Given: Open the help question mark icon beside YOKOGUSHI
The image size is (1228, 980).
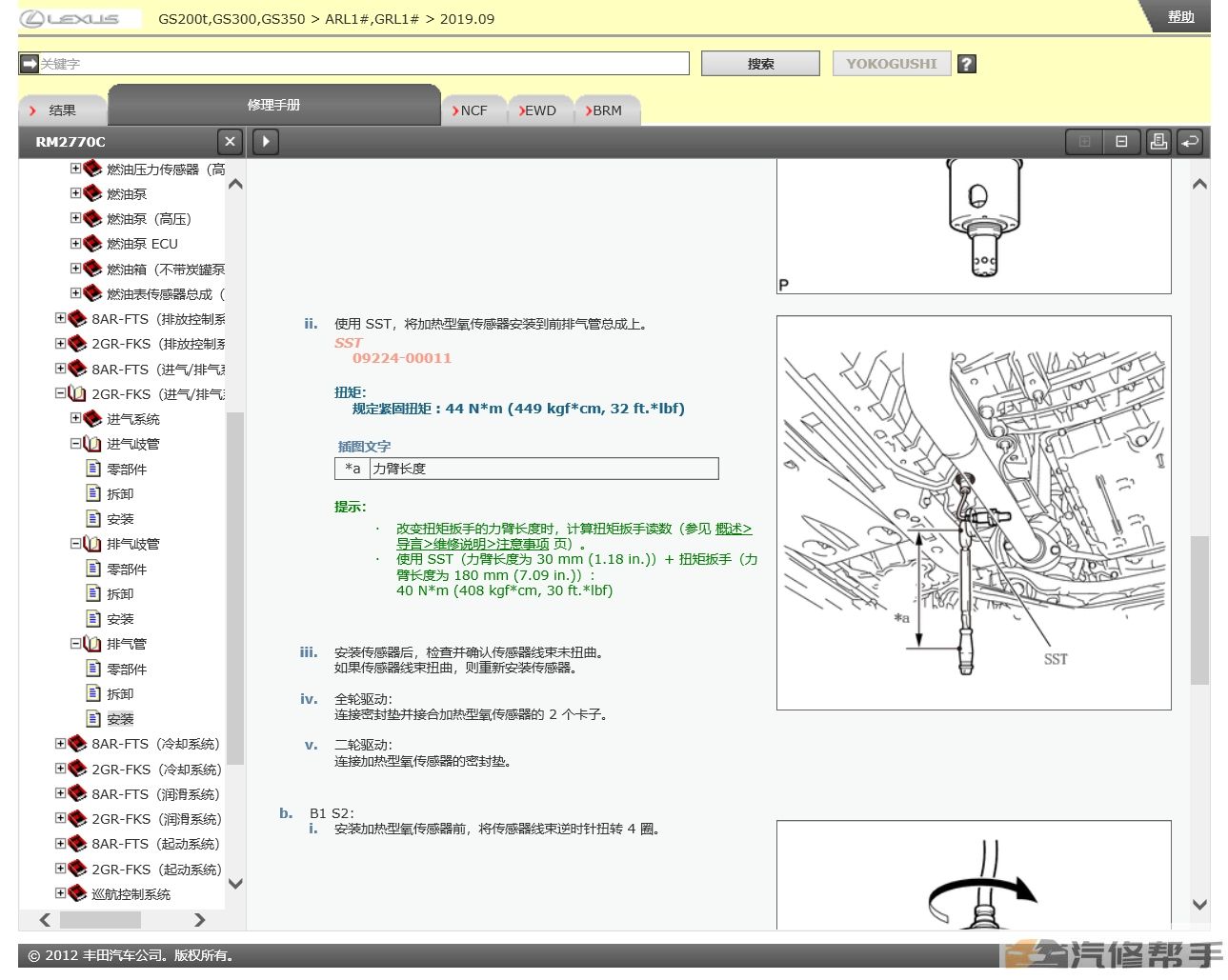Looking at the screenshot, I should pyautogui.click(x=966, y=64).
